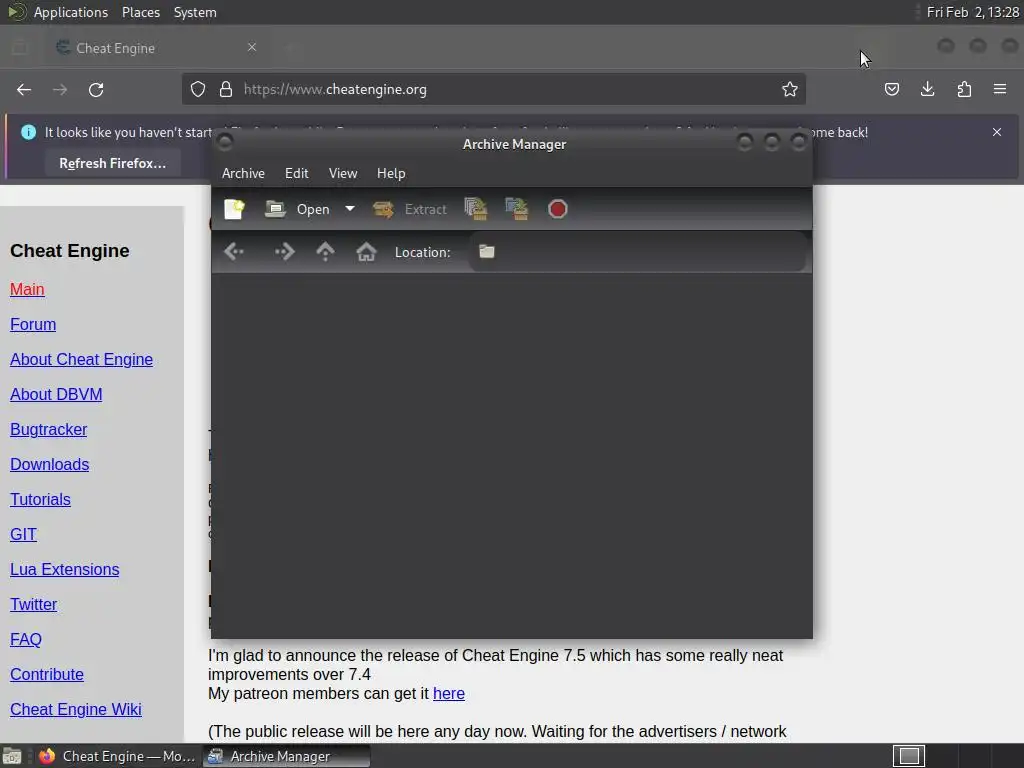This screenshot has width=1024, height=768.
Task: Open the Lua Extensions link
Action: click(x=65, y=569)
